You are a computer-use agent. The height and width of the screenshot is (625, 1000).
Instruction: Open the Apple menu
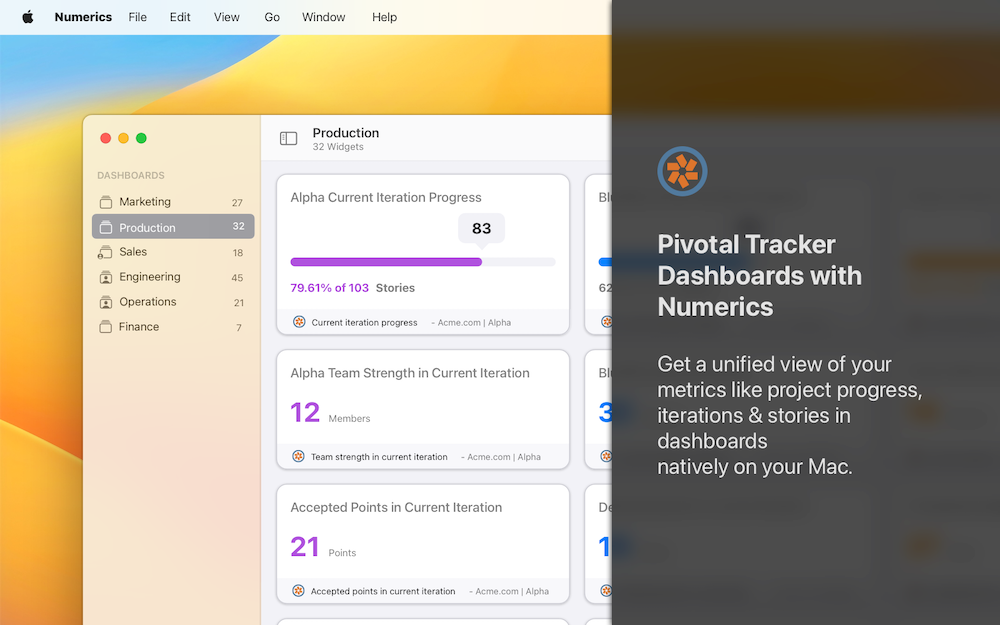27,17
